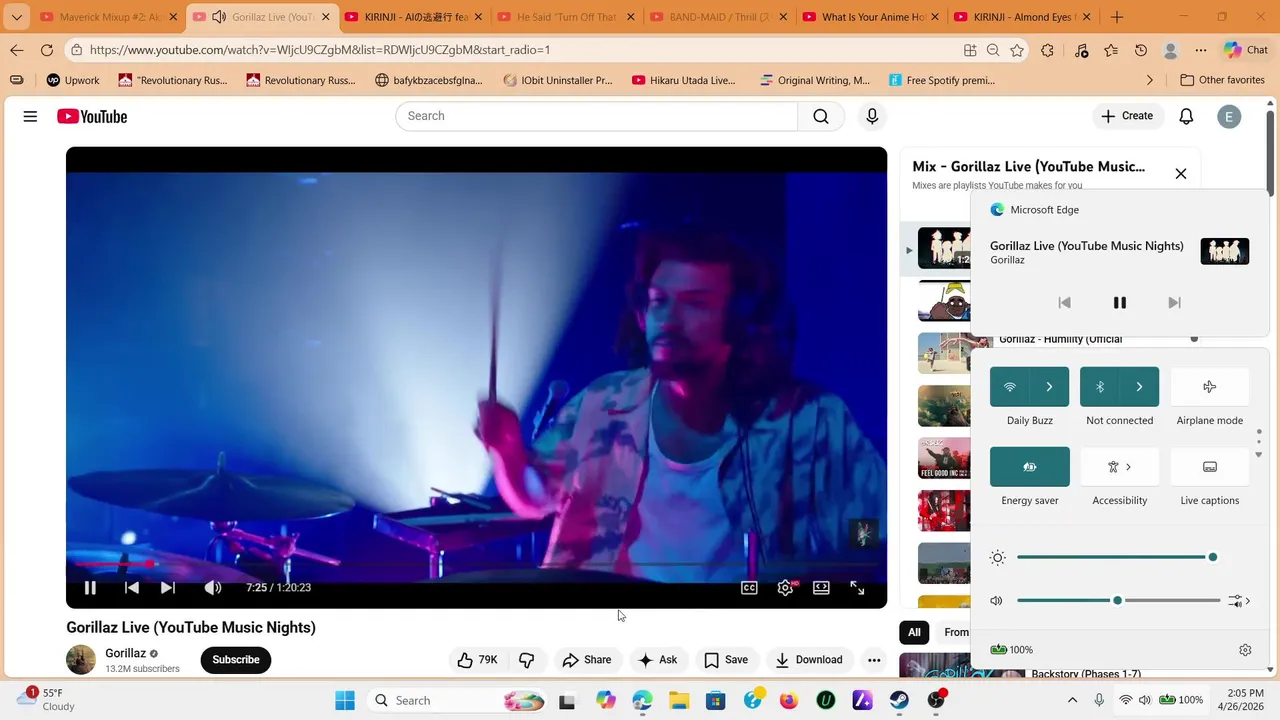Open the YouTube guide hamburger menu
The width and height of the screenshot is (1280, 720).
pos(30,116)
